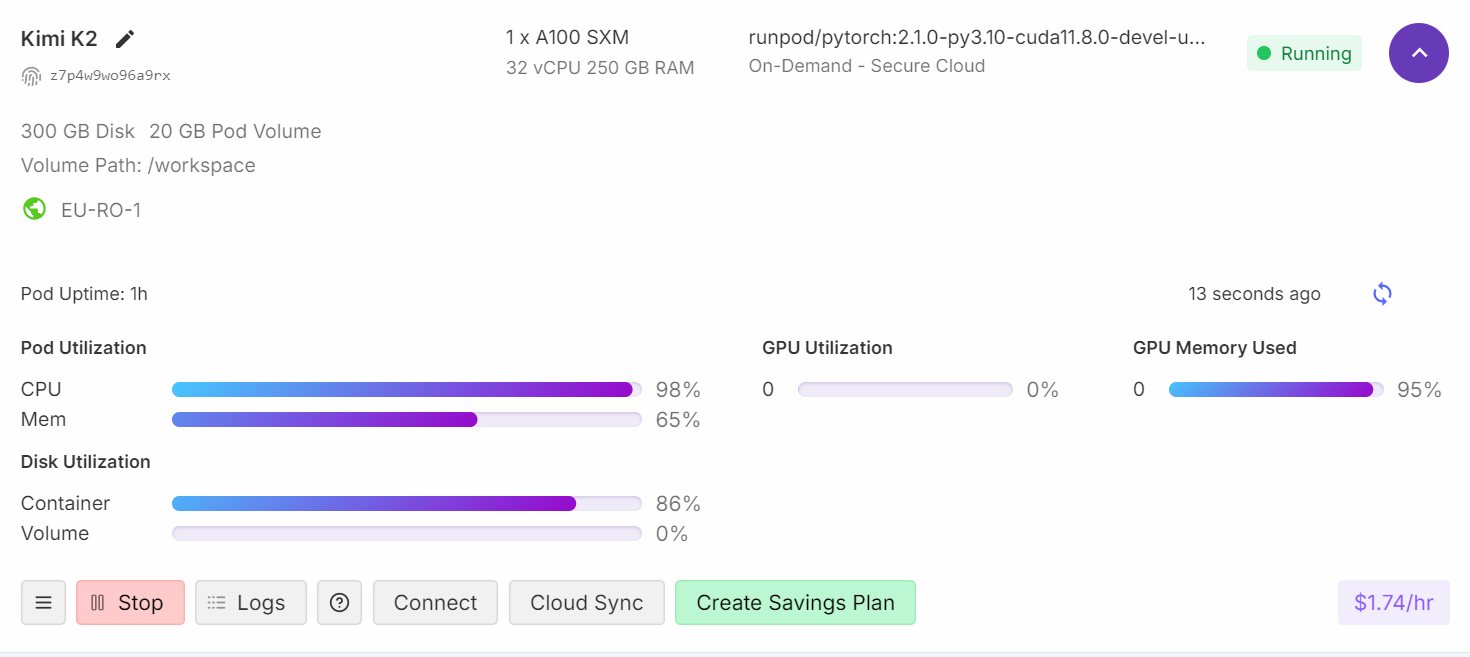Image resolution: width=1470 pixels, height=657 pixels.
Task: Click Create Savings Plan button
Action: [x=795, y=603]
